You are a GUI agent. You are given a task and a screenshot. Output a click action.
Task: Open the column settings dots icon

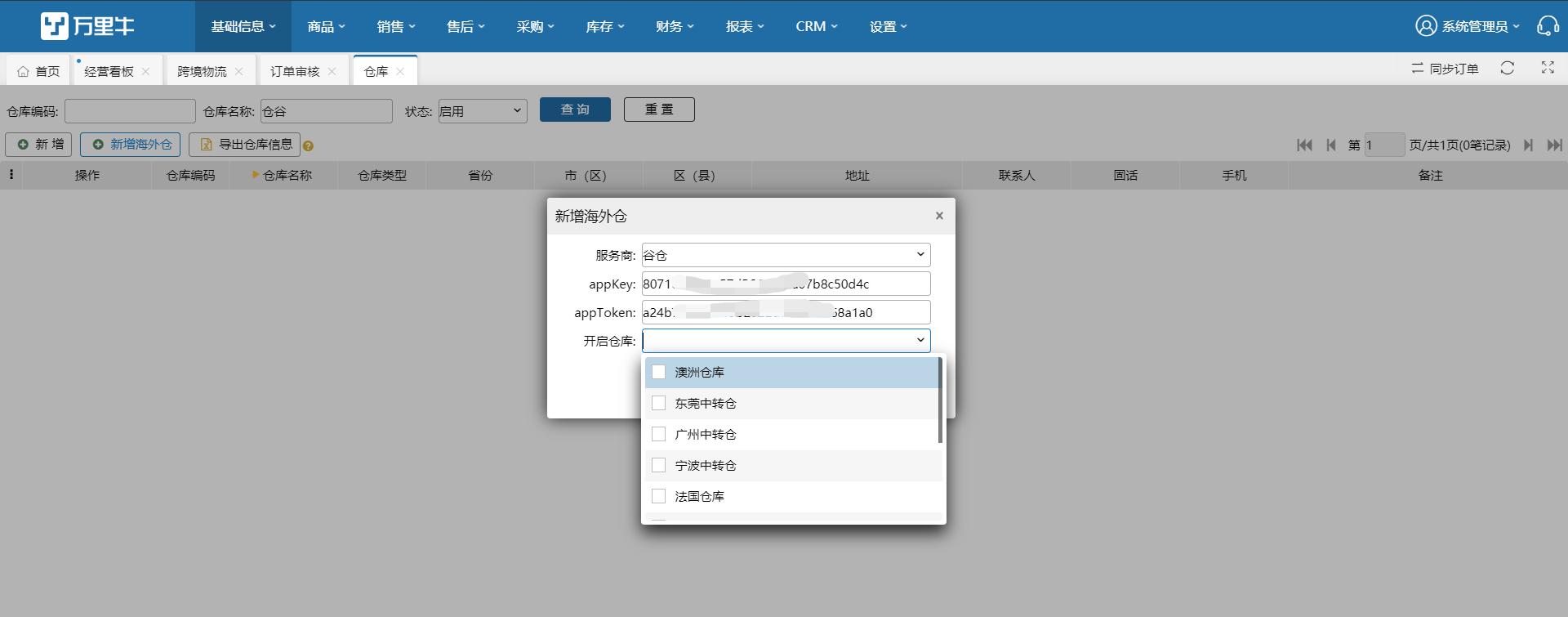click(x=11, y=174)
